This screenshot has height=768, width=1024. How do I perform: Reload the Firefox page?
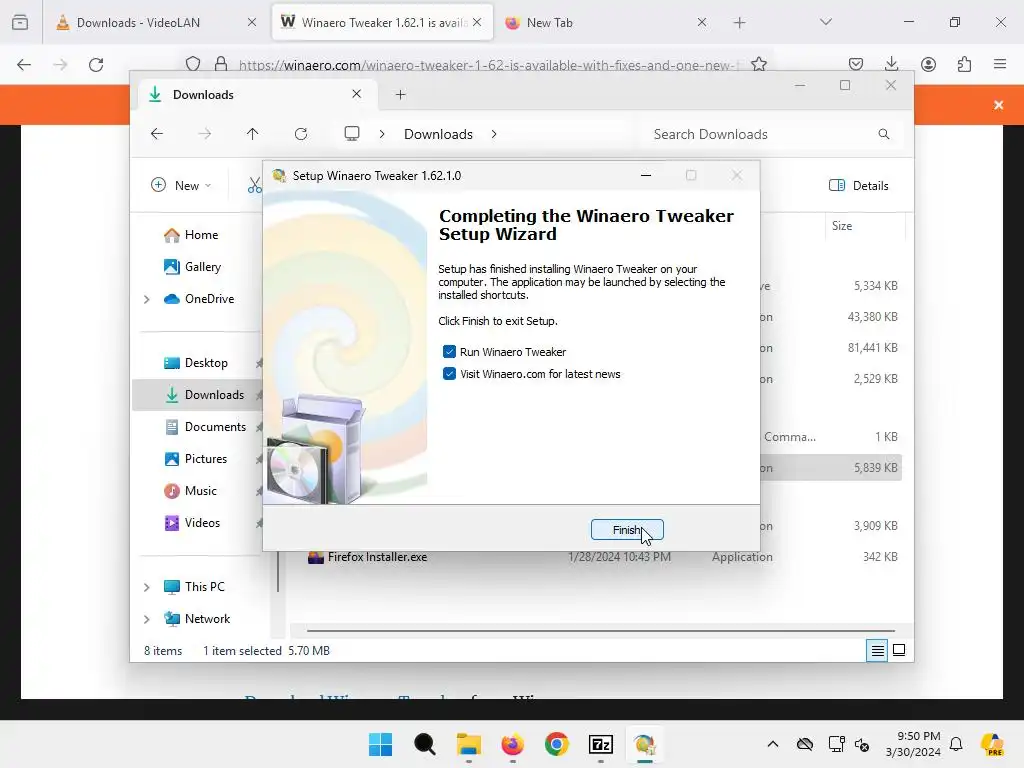click(x=96, y=64)
